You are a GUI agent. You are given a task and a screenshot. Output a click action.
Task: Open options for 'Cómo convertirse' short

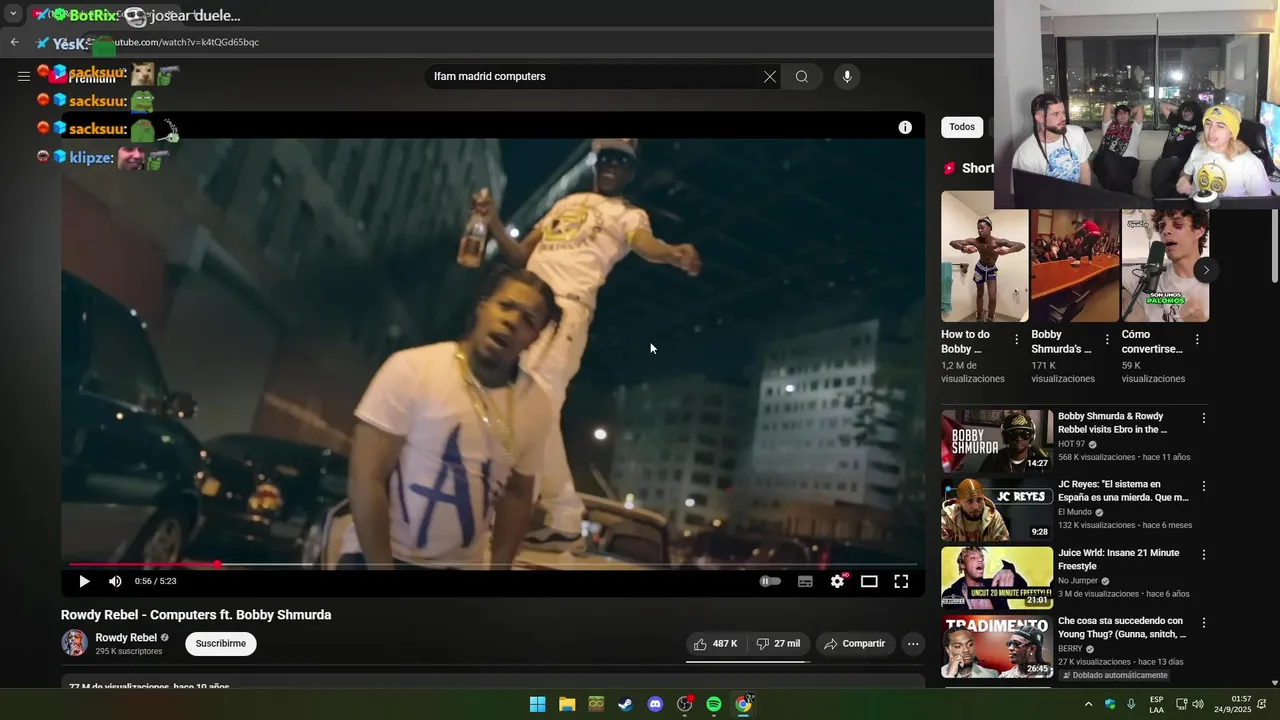[x=1197, y=340]
